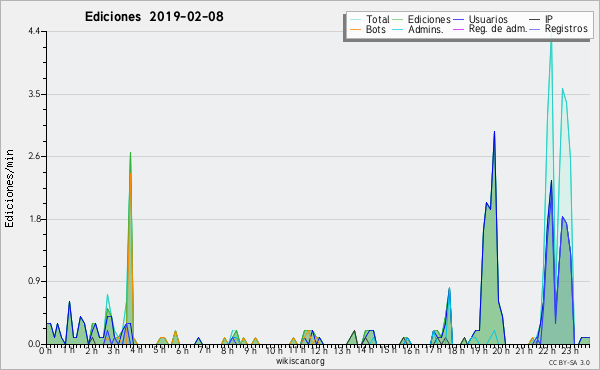
Task: Click the '15 h' x-axis label
Action: [x=388, y=350]
